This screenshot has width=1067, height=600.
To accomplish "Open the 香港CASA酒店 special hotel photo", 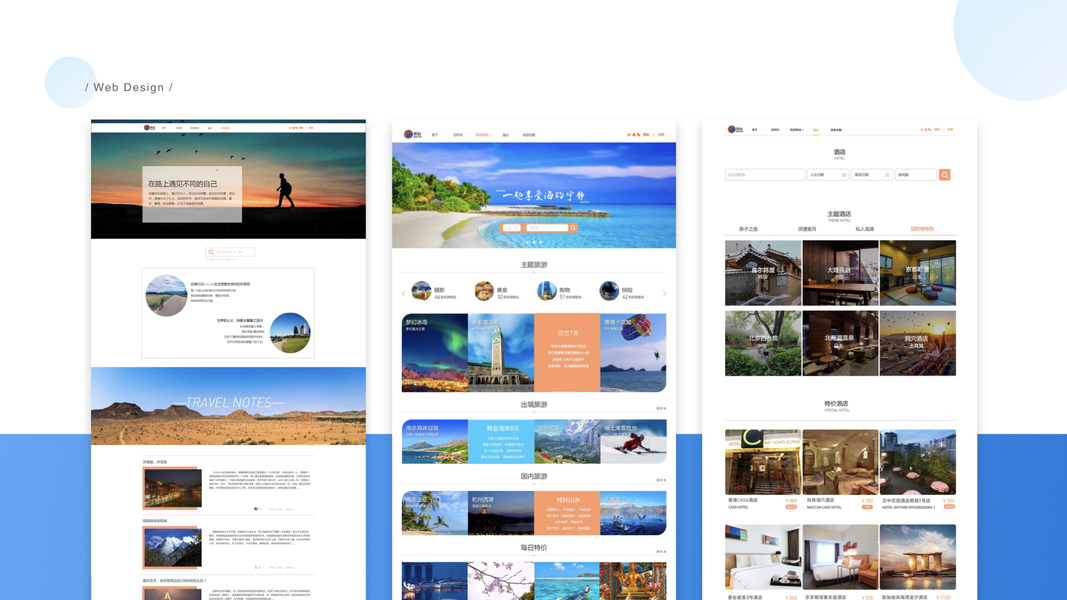I will tap(763, 462).
